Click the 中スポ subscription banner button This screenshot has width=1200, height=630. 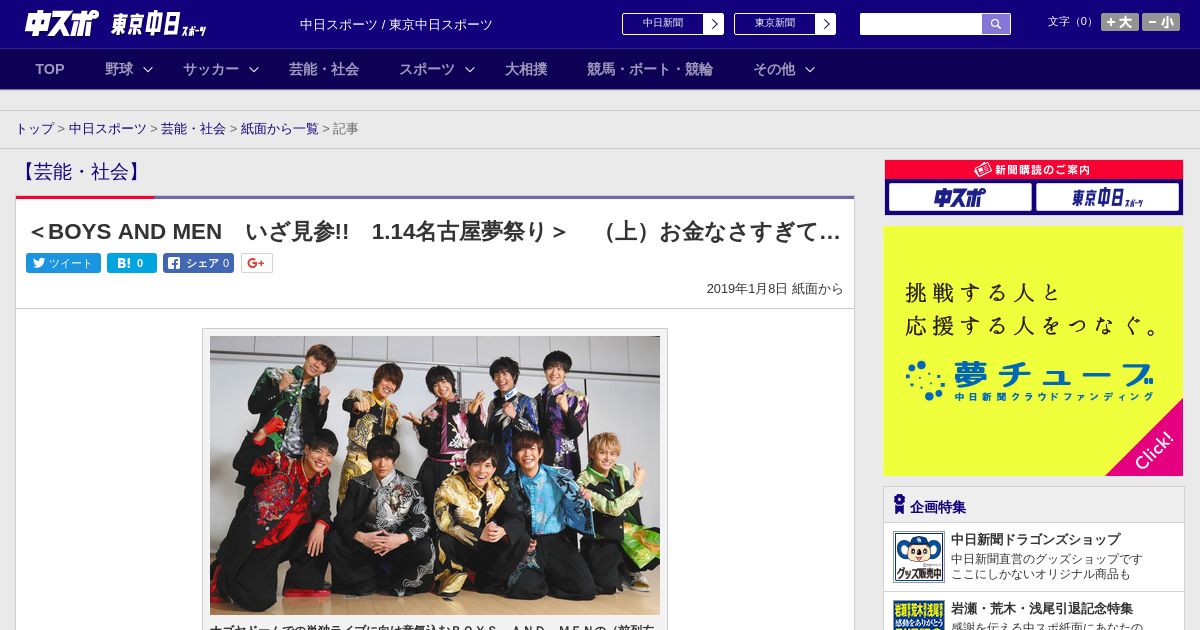click(x=960, y=197)
